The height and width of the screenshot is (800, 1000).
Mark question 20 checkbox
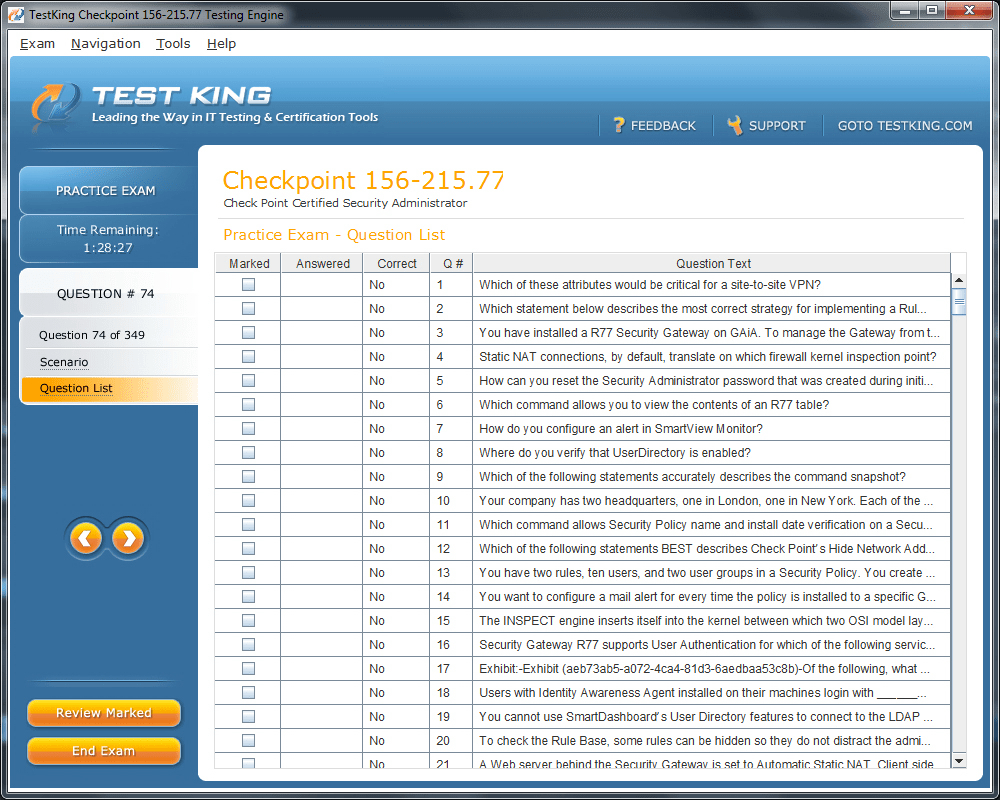click(x=249, y=741)
